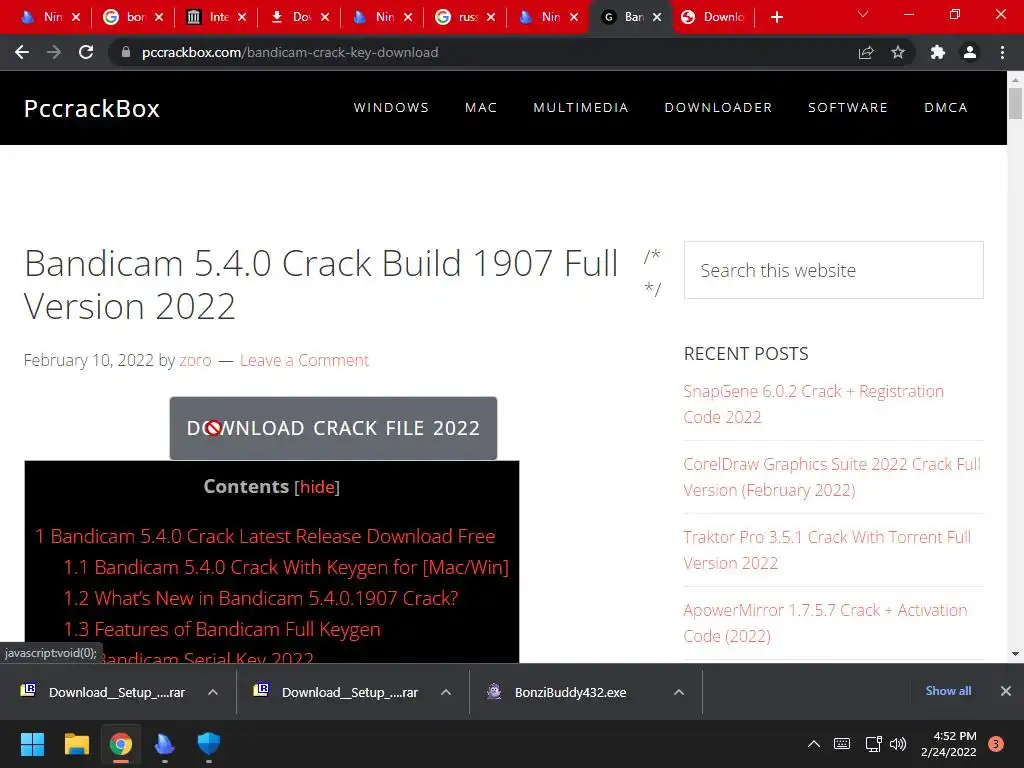Open the MAC nav menu
This screenshot has height=768, width=1024.
click(481, 108)
